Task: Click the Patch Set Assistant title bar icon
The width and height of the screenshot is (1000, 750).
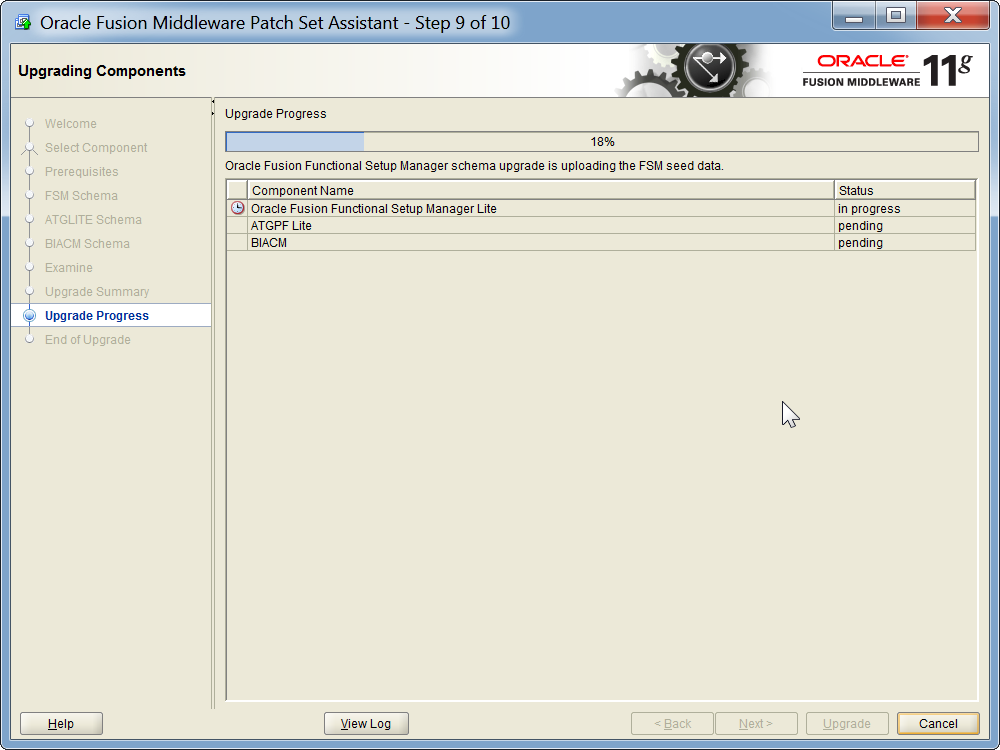Action: [23, 23]
